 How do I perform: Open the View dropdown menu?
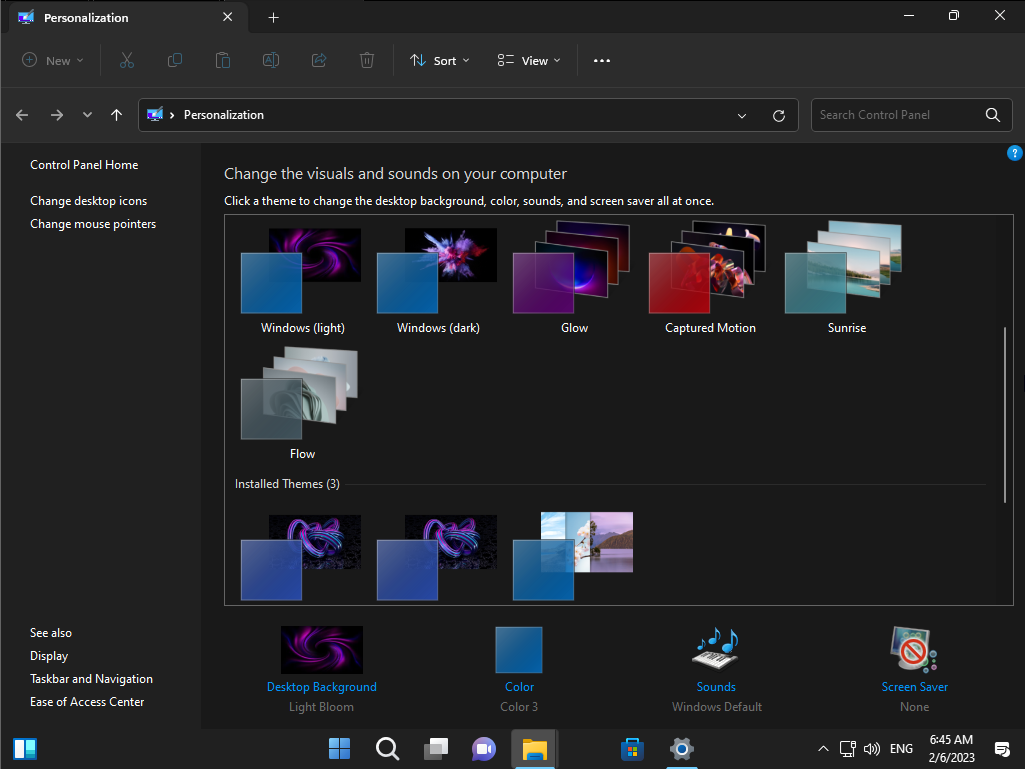click(529, 61)
